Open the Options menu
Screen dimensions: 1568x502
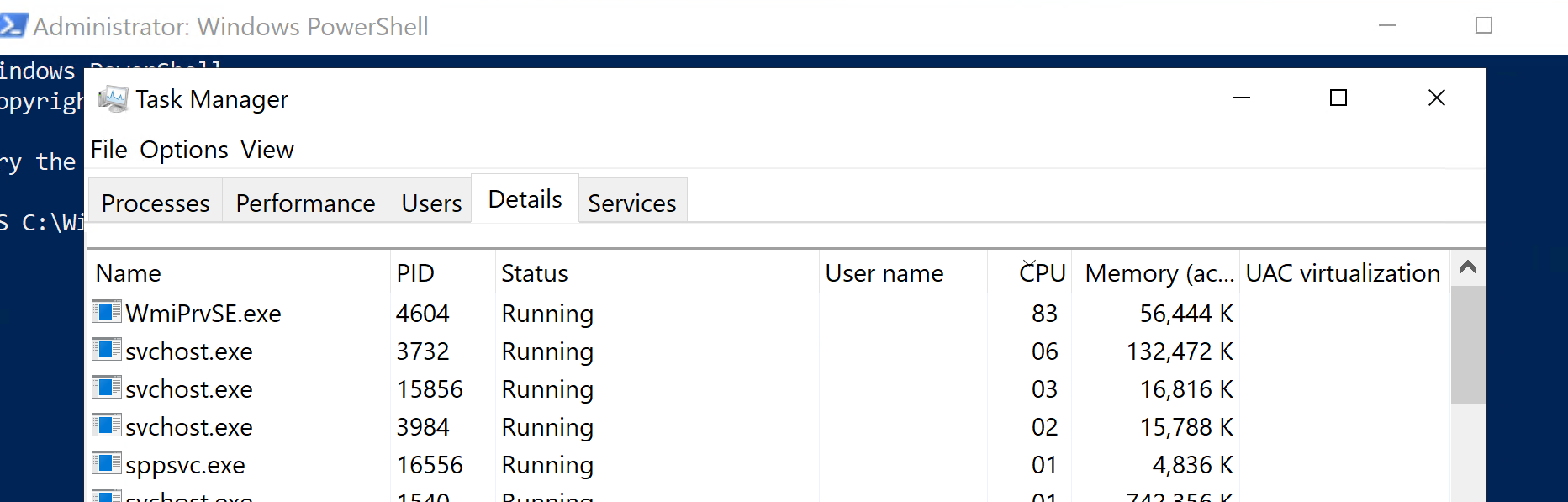pos(184,150)
